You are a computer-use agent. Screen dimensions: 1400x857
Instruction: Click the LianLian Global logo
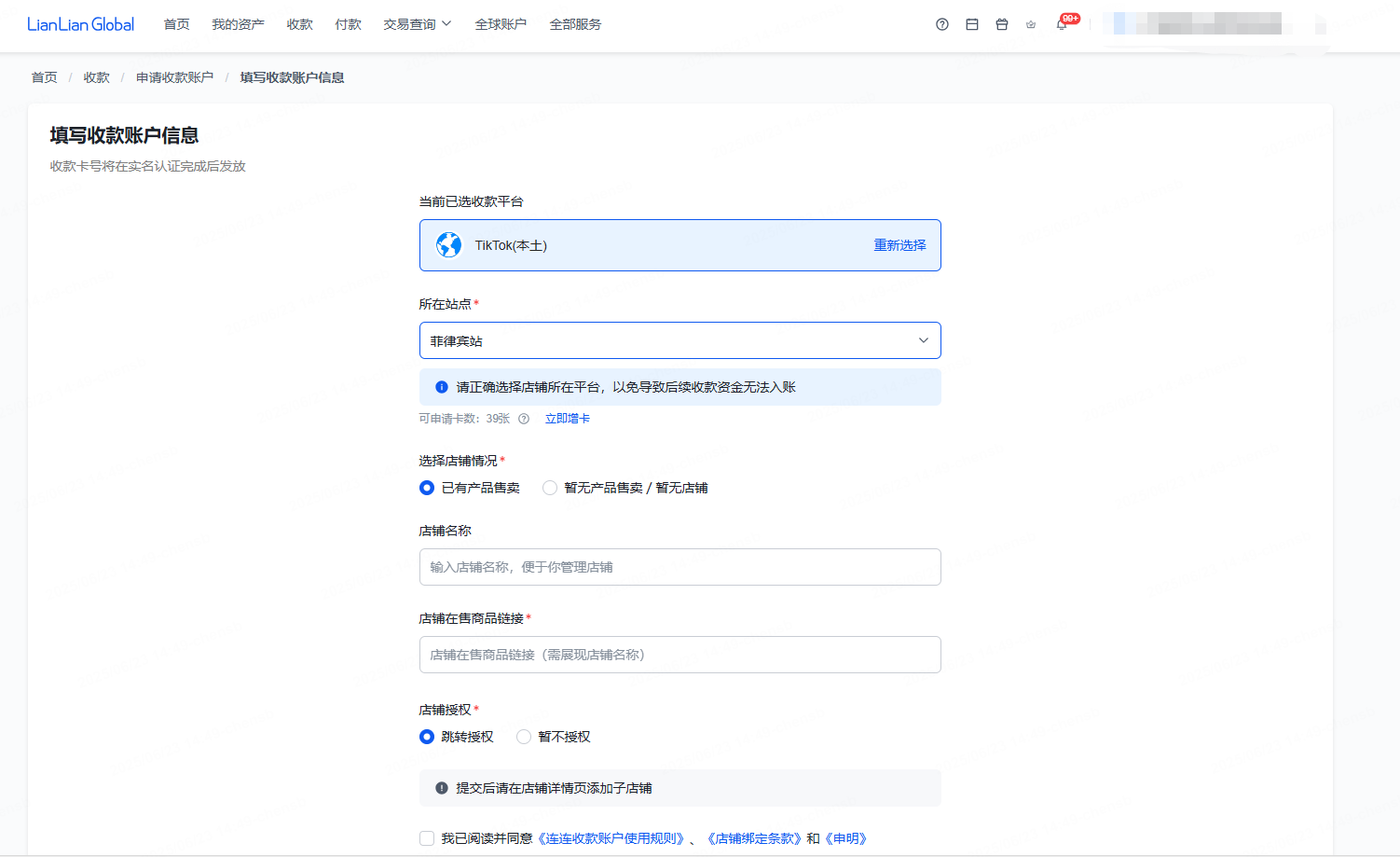point(81,24)
